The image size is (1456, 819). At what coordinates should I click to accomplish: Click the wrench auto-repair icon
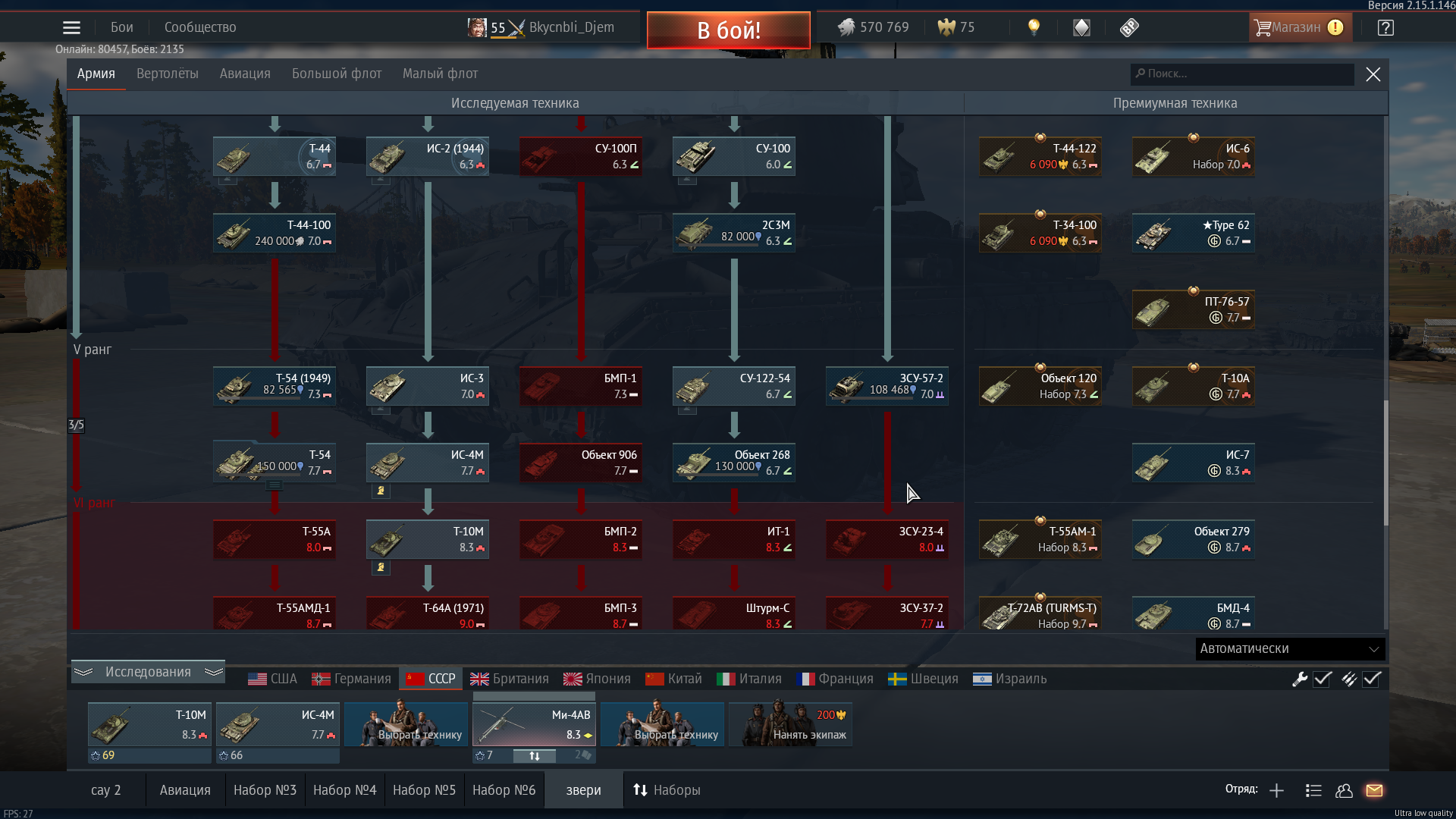pyautogui.click(x=1300, y=679)
